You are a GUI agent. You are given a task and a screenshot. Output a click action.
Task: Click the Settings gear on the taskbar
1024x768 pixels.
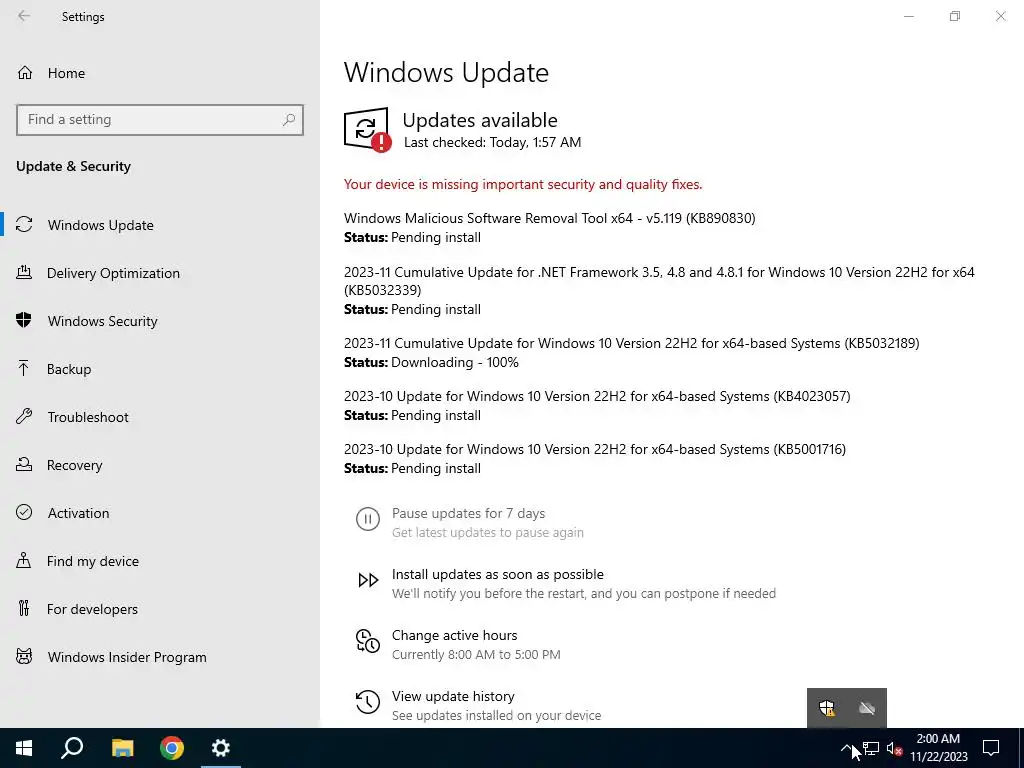(221, 748)
